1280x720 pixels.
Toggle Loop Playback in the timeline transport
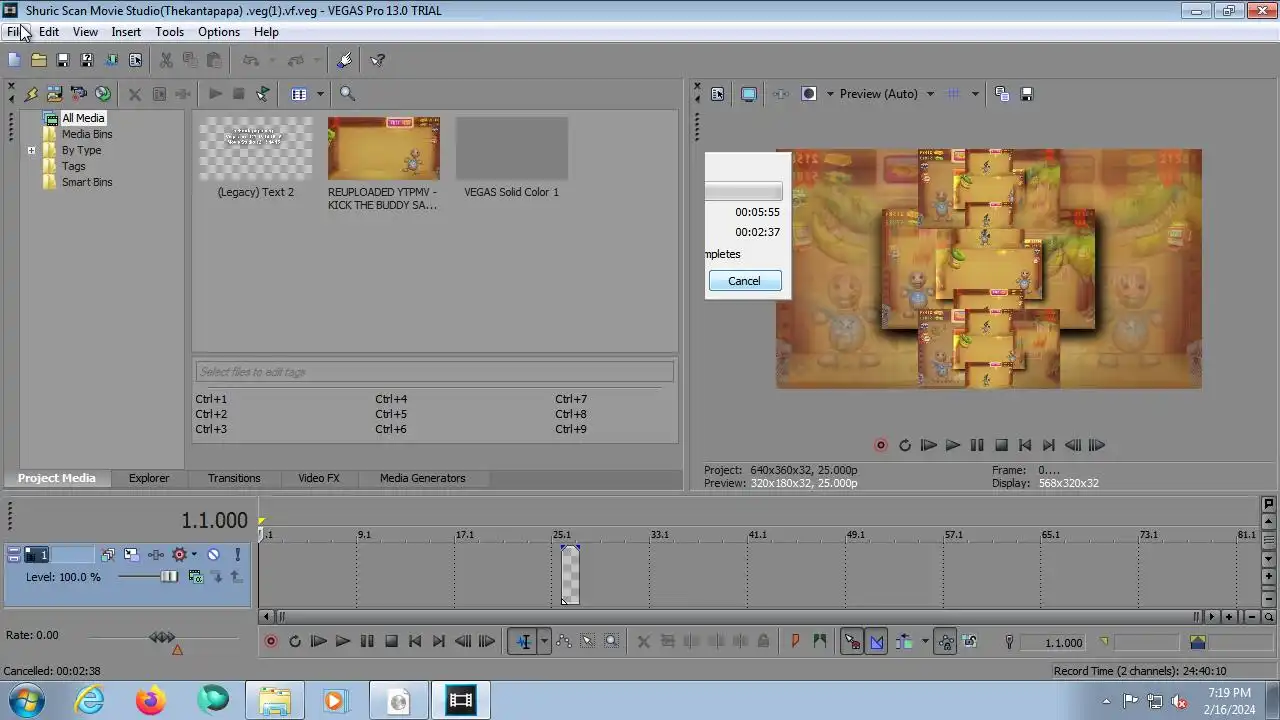coord(295,642)
